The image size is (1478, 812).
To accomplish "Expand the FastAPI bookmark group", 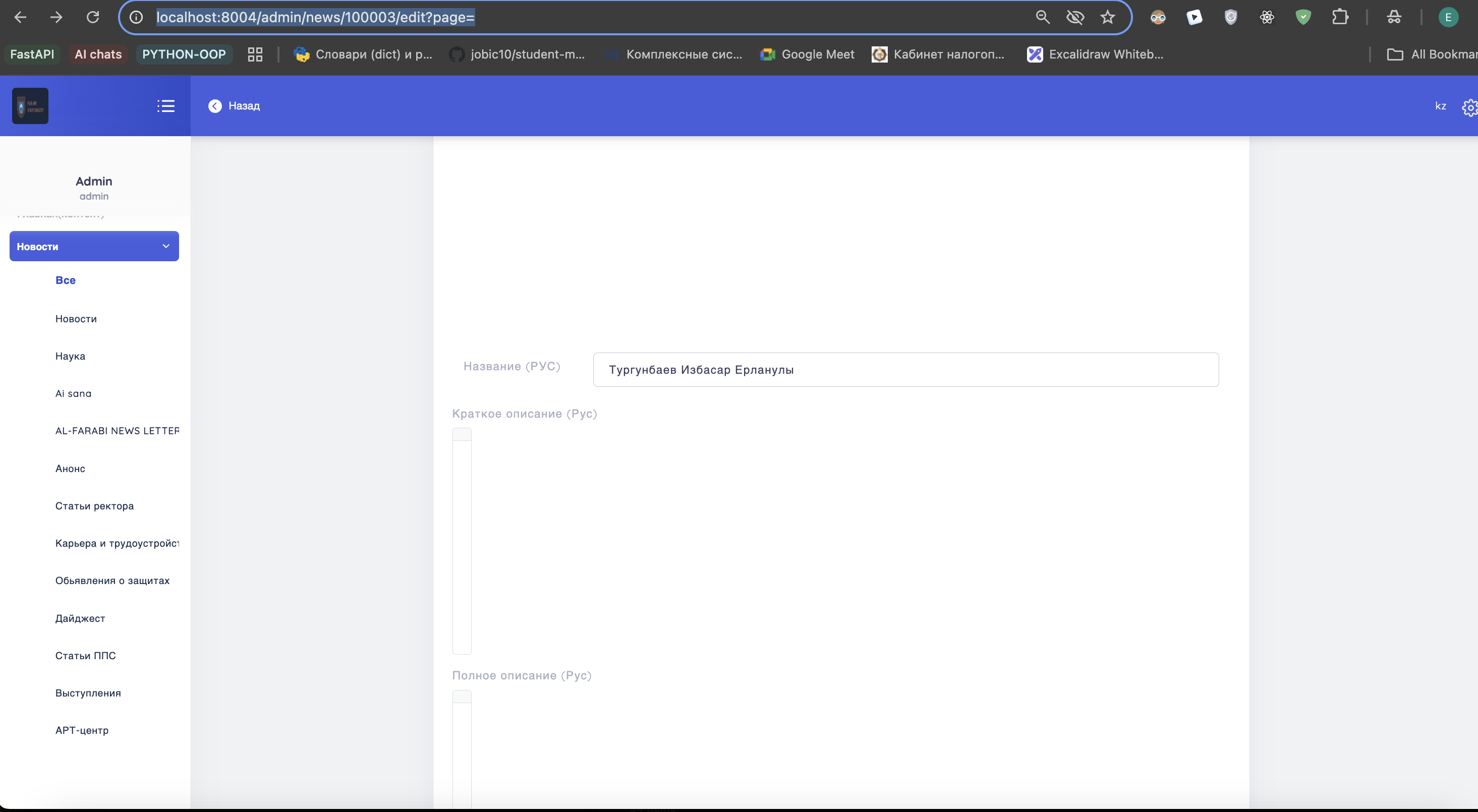I will pyautogui.click(x=32, y=54).
